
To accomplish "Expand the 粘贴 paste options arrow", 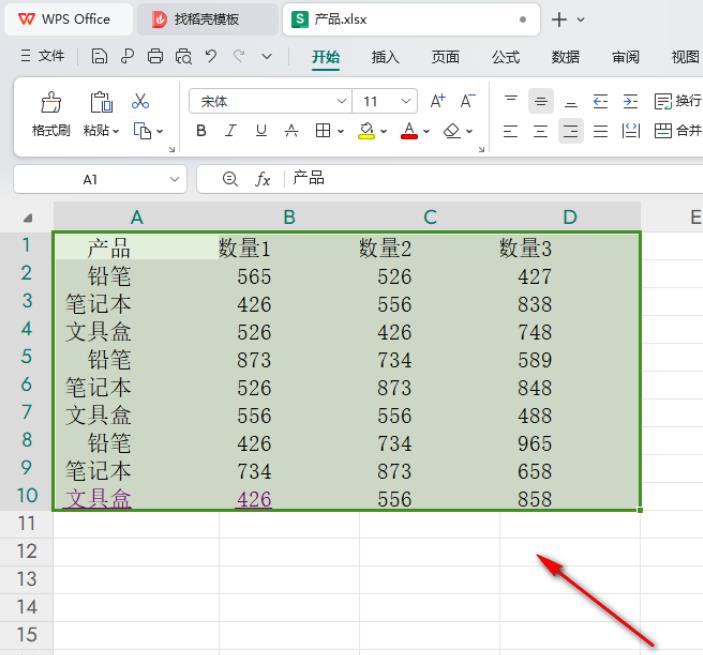I will tap(116, 131).
